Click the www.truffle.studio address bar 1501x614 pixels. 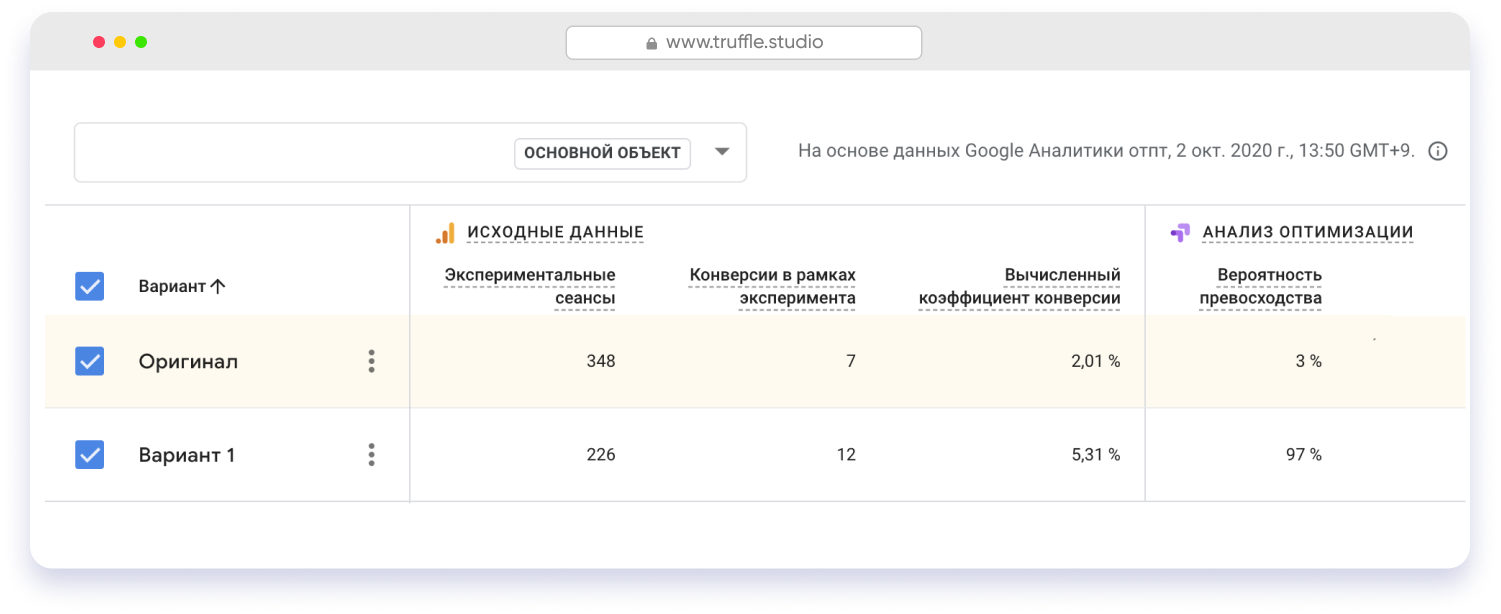743,43
